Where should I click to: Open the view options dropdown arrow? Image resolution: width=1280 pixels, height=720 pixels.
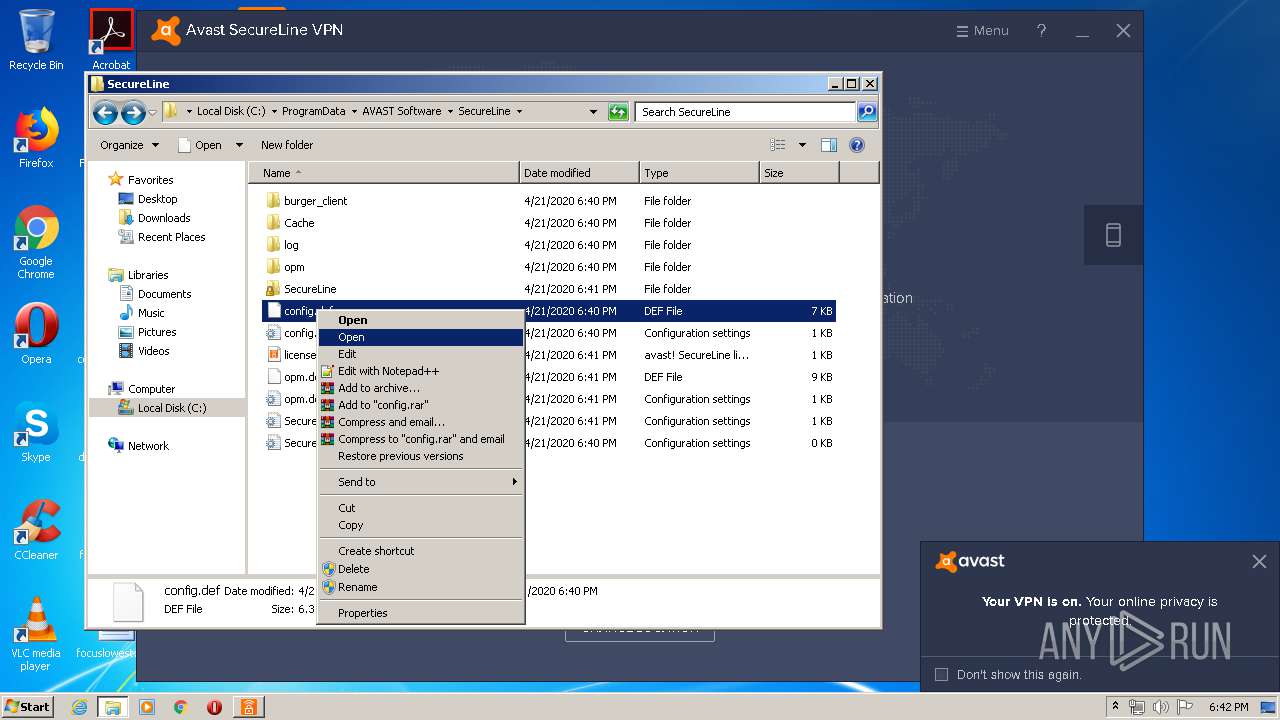click(x=802, y=145)
